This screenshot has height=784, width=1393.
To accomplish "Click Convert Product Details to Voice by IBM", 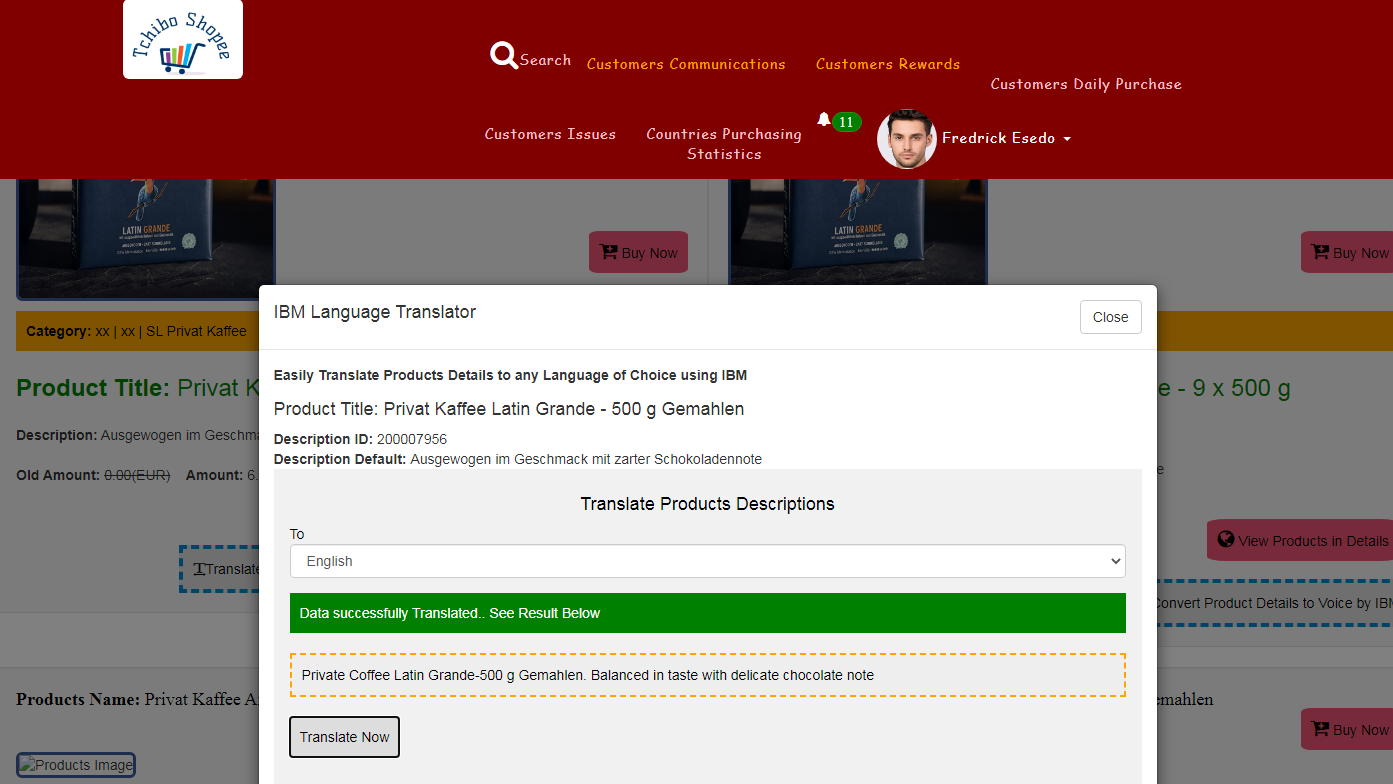I will pyautogui.click(x=1273, y=603).
